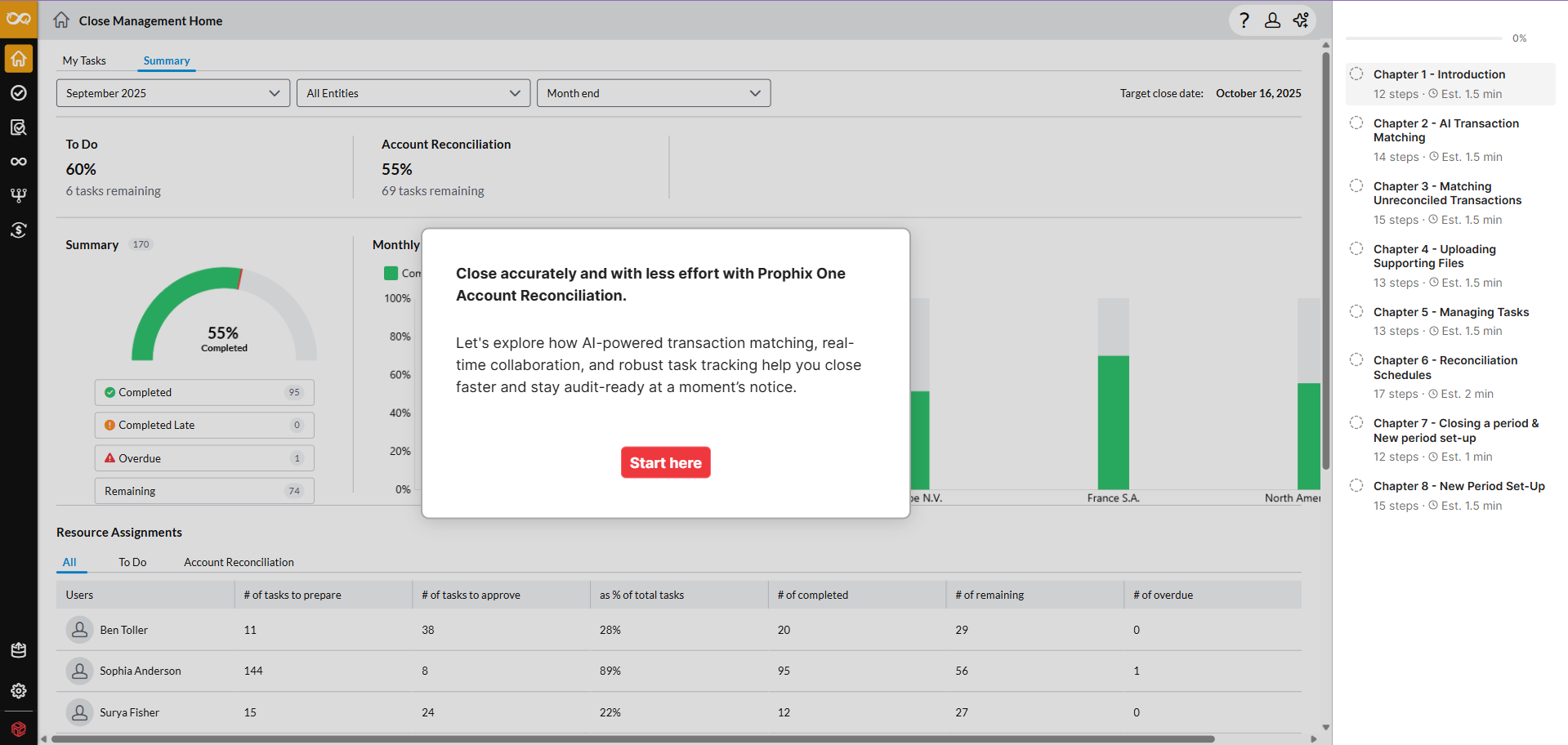This screenshot has height=745, width=1568.
Task: Open the user profile icon
Action: pyautogui.click(x=1272, y=20)
